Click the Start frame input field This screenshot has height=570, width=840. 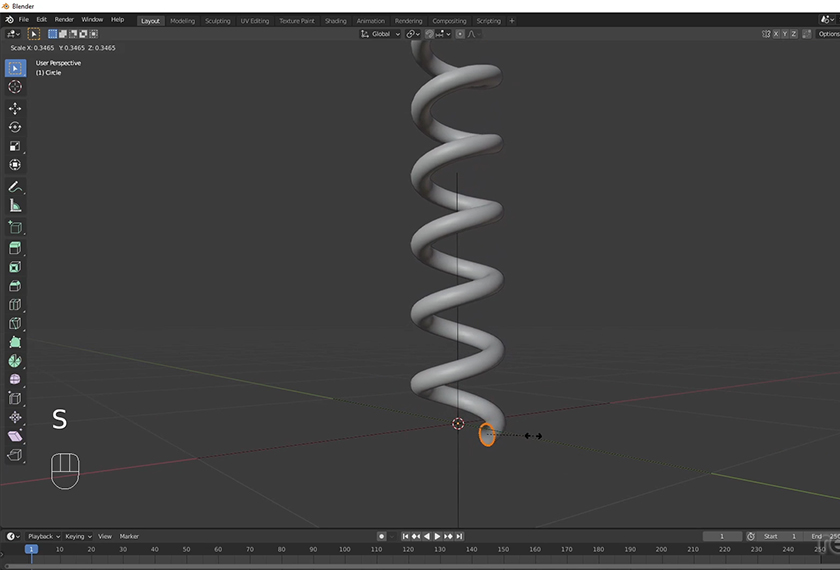click(779, 537)
